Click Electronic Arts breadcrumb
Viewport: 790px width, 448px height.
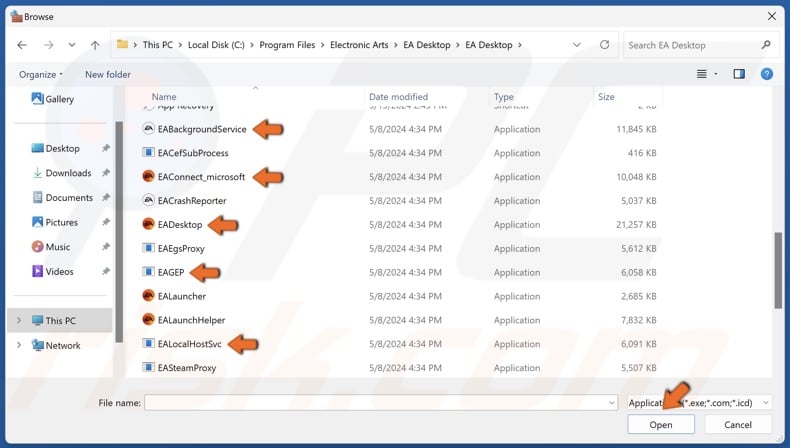(x=359, y=45)
